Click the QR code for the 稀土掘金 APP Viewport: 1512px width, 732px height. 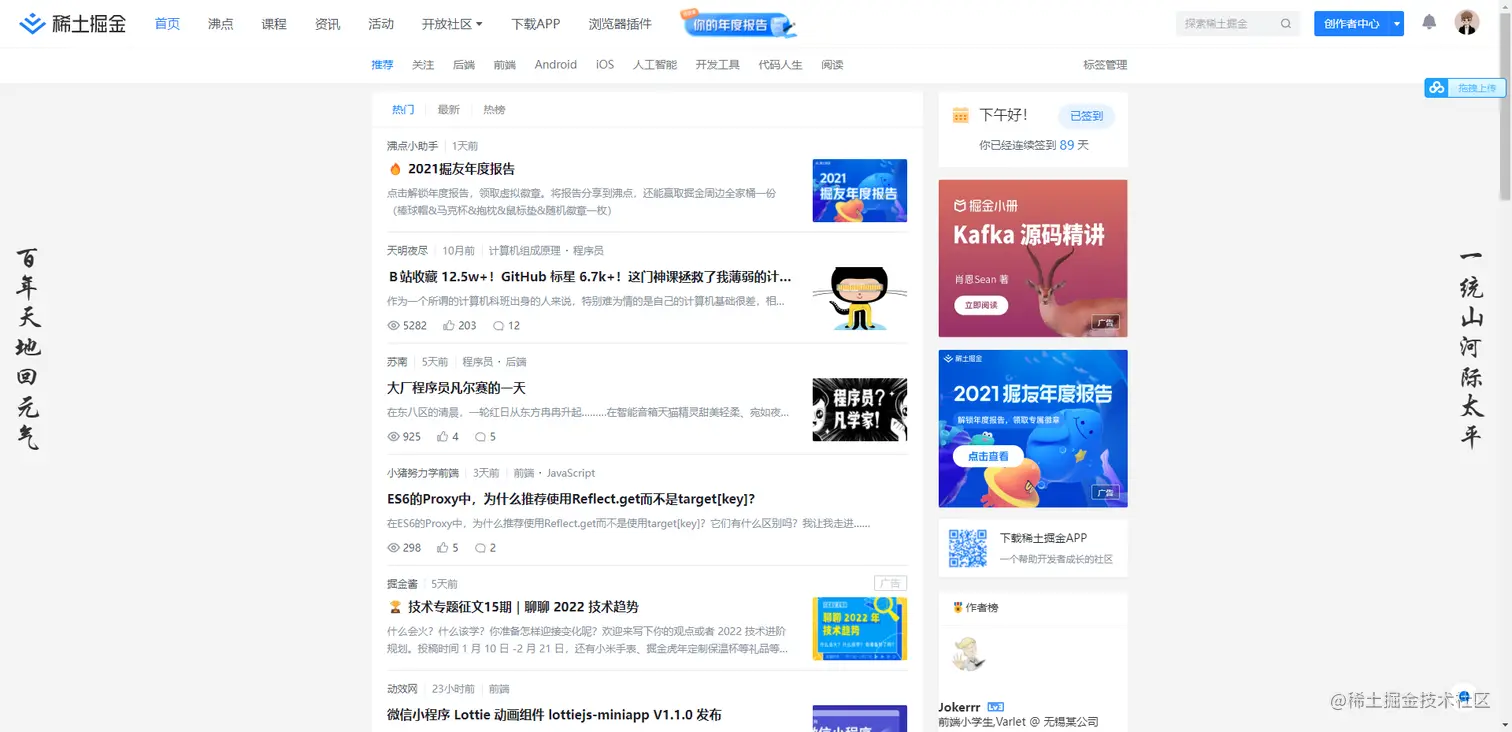point(968,548)
